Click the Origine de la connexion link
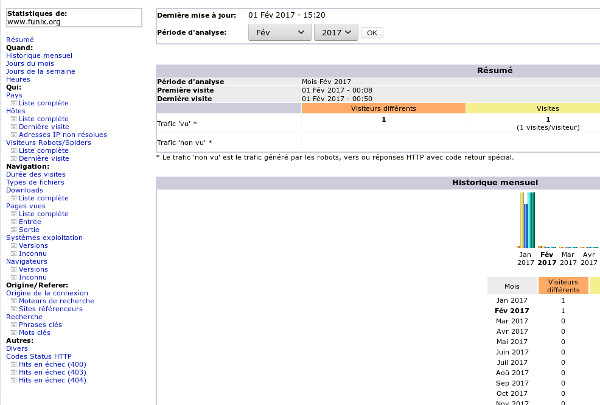The image size is (600, 405). pyautogui.click(x=51, y=292)
